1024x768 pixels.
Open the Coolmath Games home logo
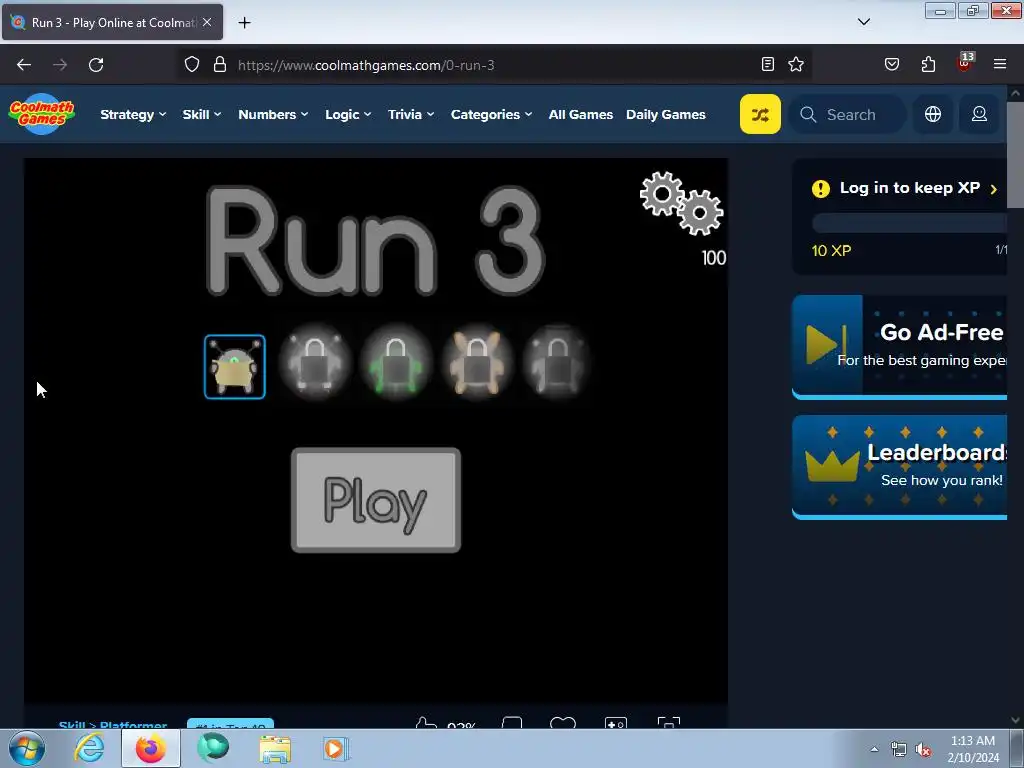41,114
